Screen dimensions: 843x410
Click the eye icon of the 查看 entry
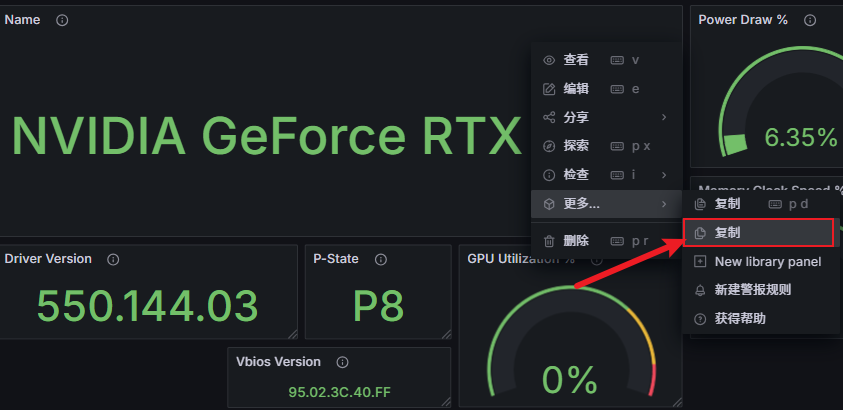[549, 60]
